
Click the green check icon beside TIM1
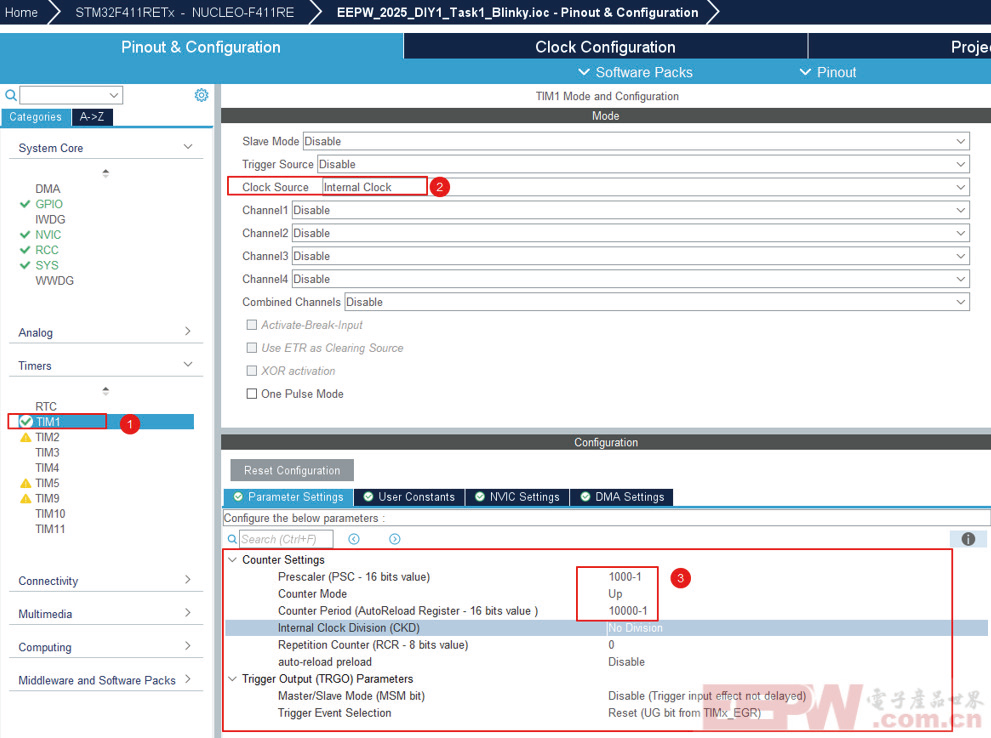26,421
